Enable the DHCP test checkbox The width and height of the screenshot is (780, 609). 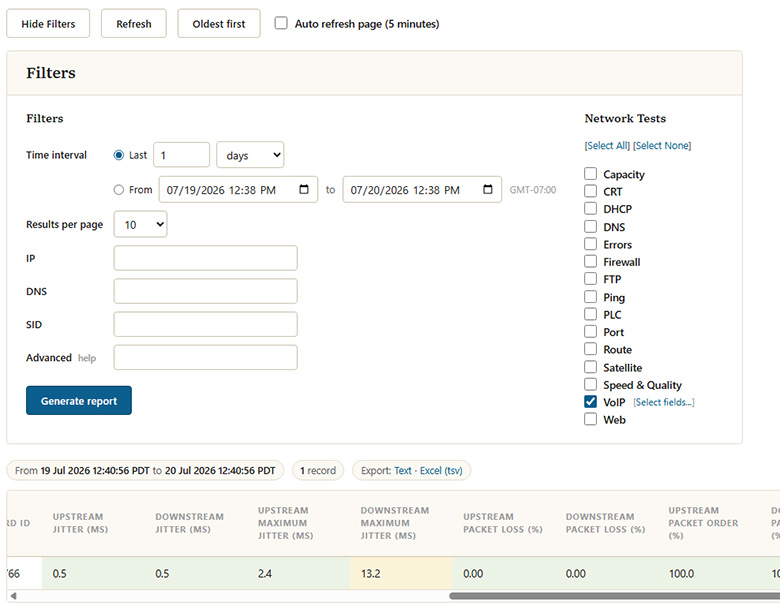pos(590,208)
